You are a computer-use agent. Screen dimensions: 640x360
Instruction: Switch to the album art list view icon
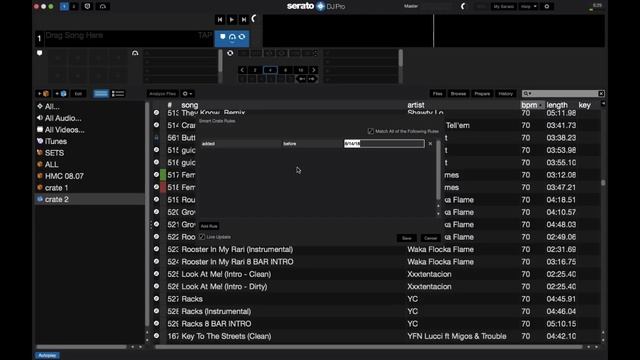[118, 93]
